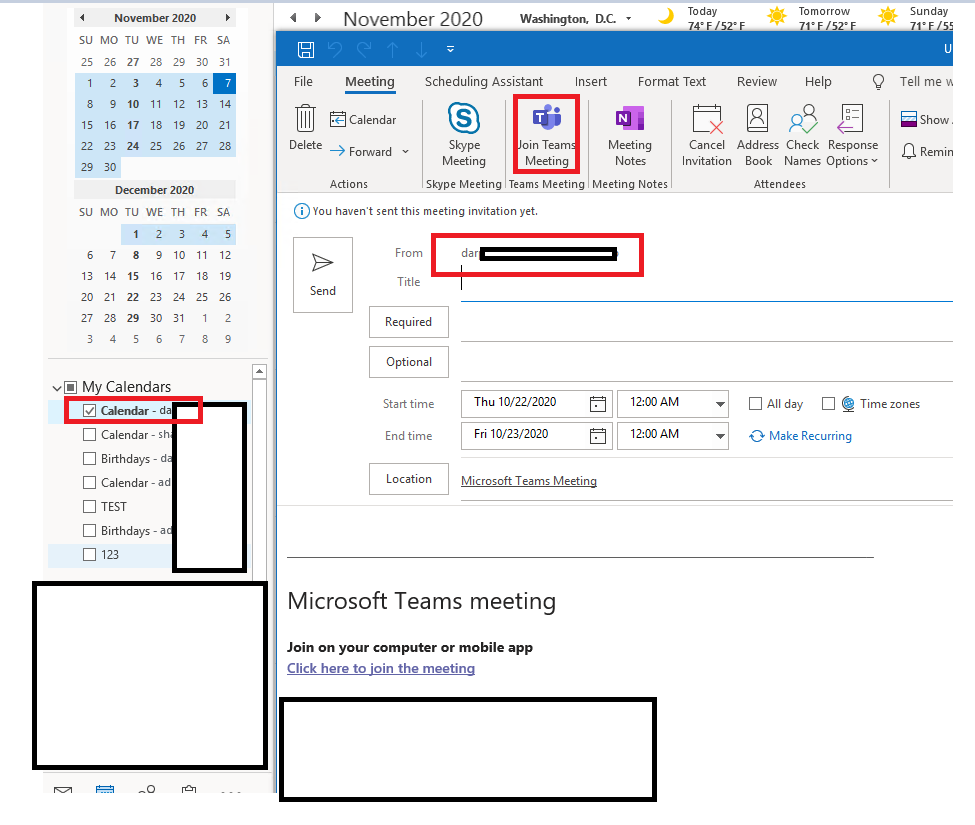975x825 pixels.
Task: Click the Skype Meeting icon
Action: (x=464, y=118)
